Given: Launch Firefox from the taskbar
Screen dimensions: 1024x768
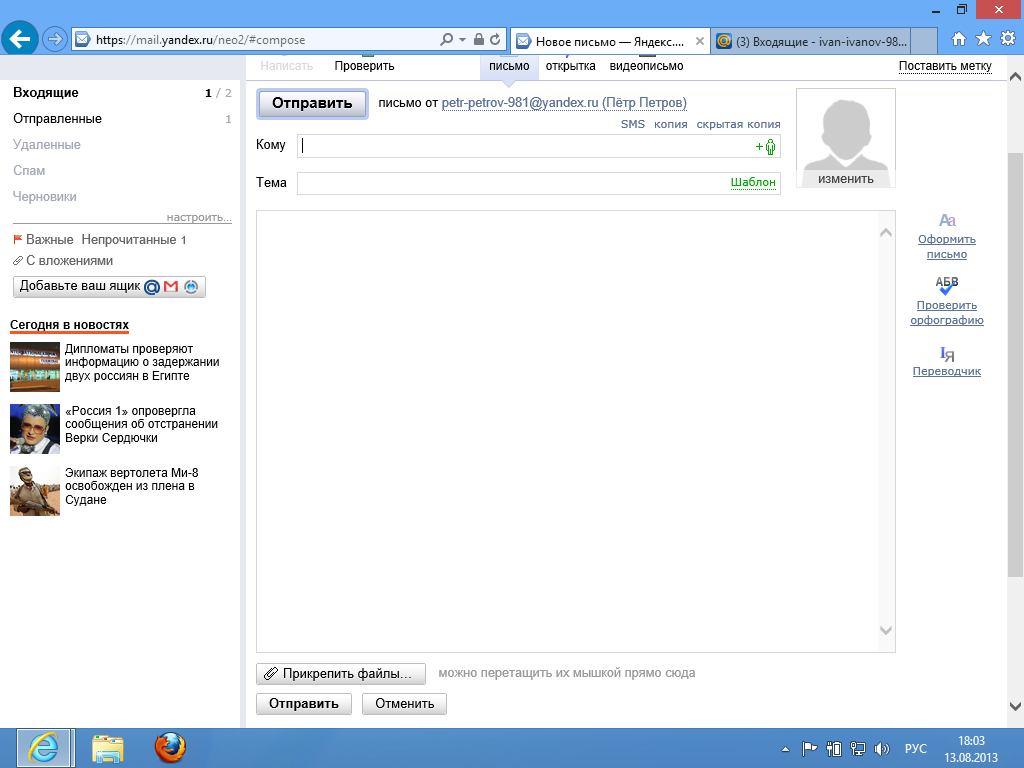Looking at the screenshot, I should point(170,748).
